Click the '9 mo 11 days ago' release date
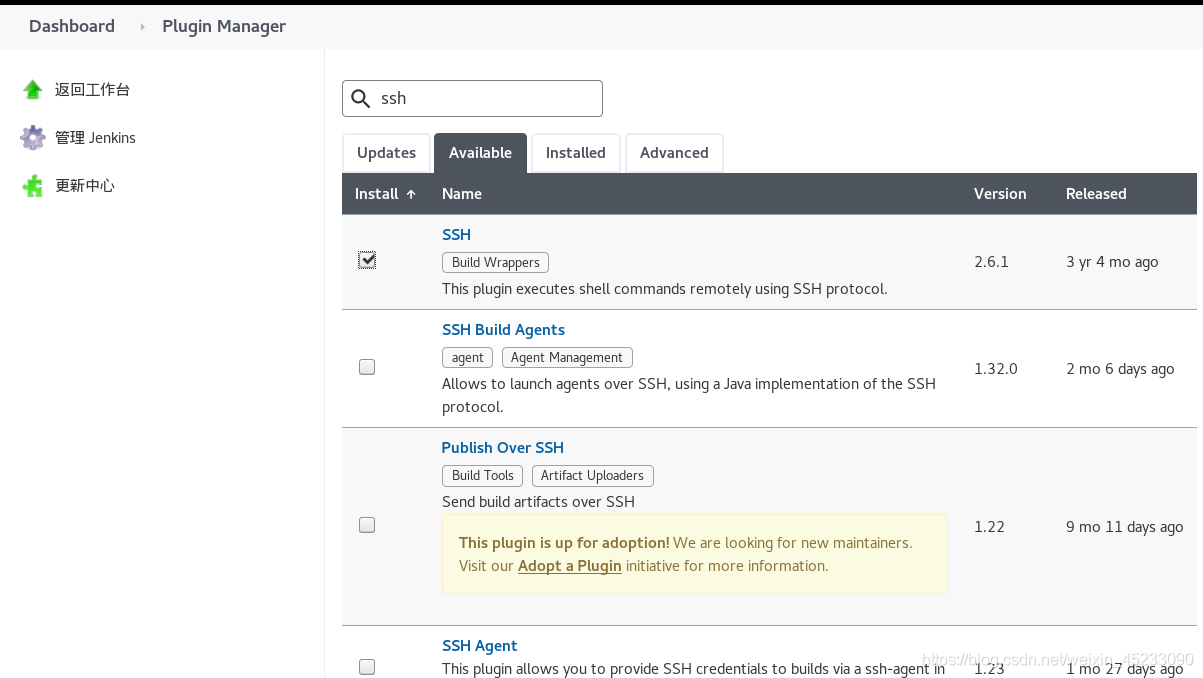 1124,527
